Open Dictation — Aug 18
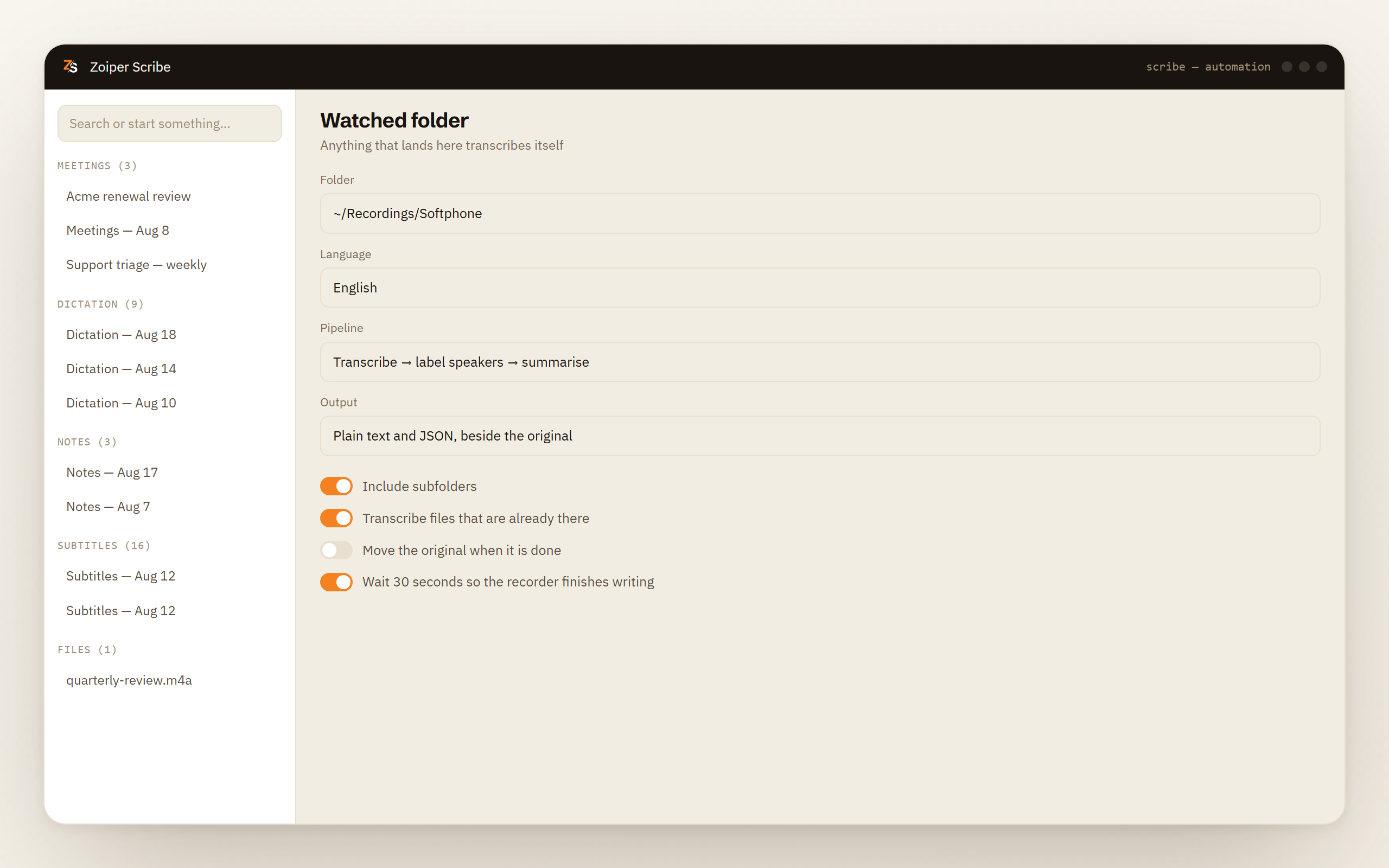 (x=121, y=335)
